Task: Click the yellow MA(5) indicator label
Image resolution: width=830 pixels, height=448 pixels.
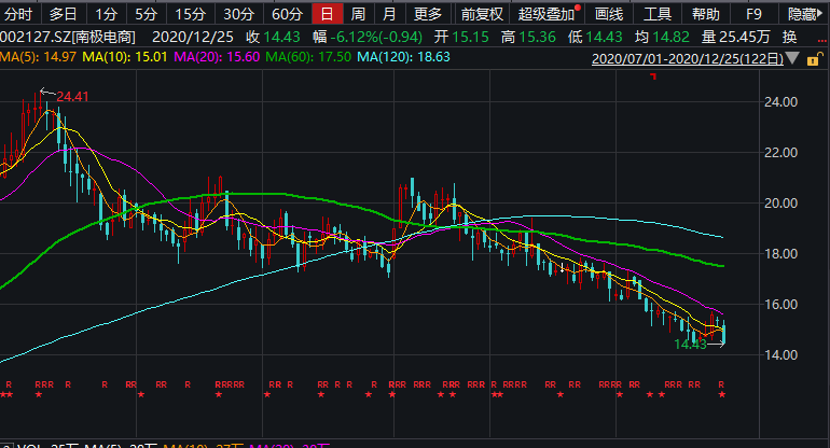Action: [x=25, y=57]
